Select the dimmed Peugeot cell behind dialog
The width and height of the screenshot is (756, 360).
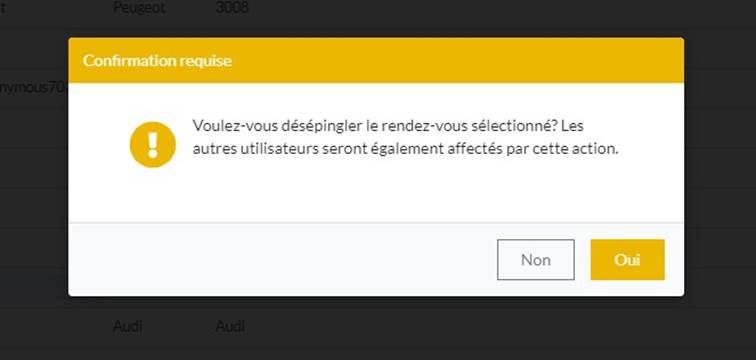(x=139, y=7)
